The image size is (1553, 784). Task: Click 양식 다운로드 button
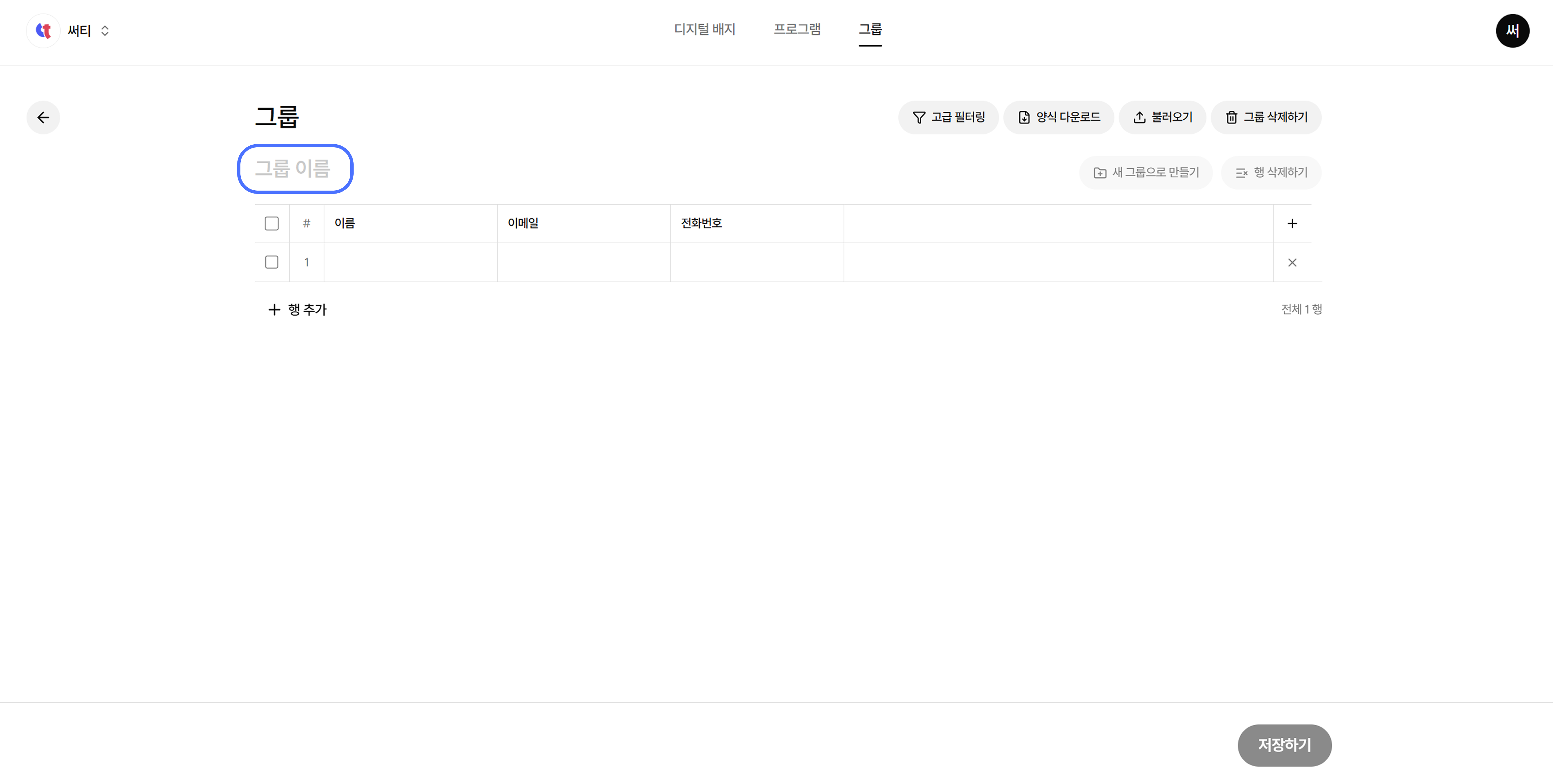(x=1059, y=117)
